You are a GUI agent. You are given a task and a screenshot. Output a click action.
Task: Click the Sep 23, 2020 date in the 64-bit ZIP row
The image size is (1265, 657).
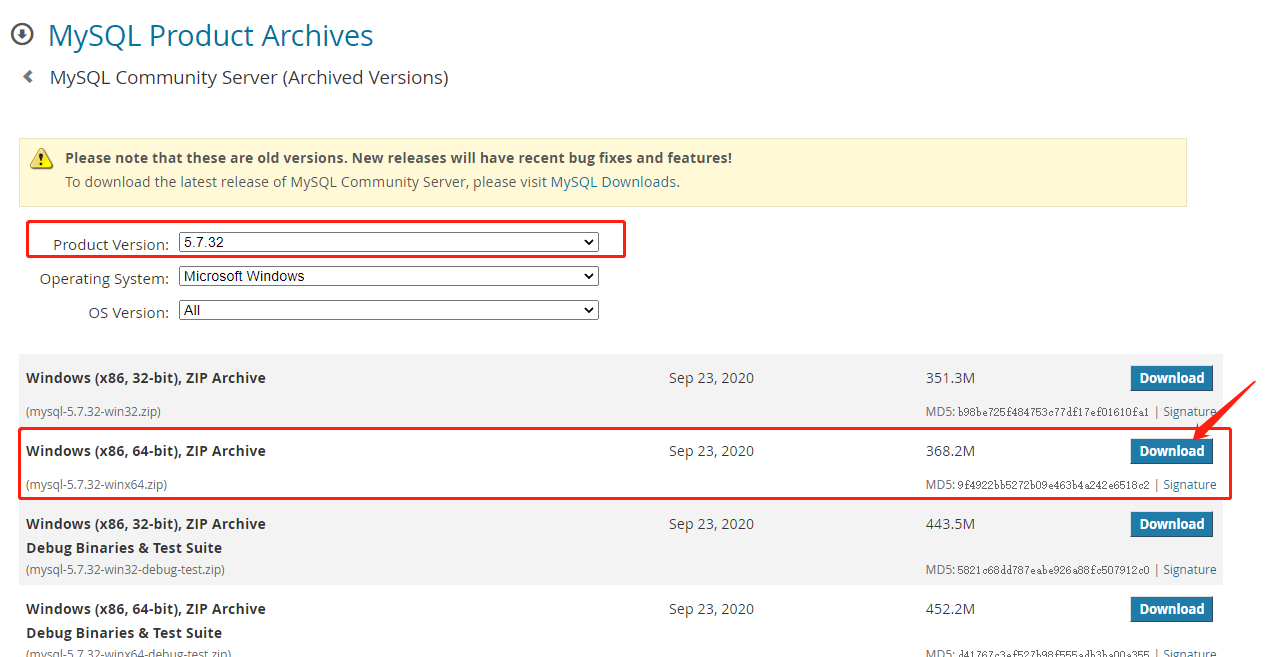tap(711, 451)
